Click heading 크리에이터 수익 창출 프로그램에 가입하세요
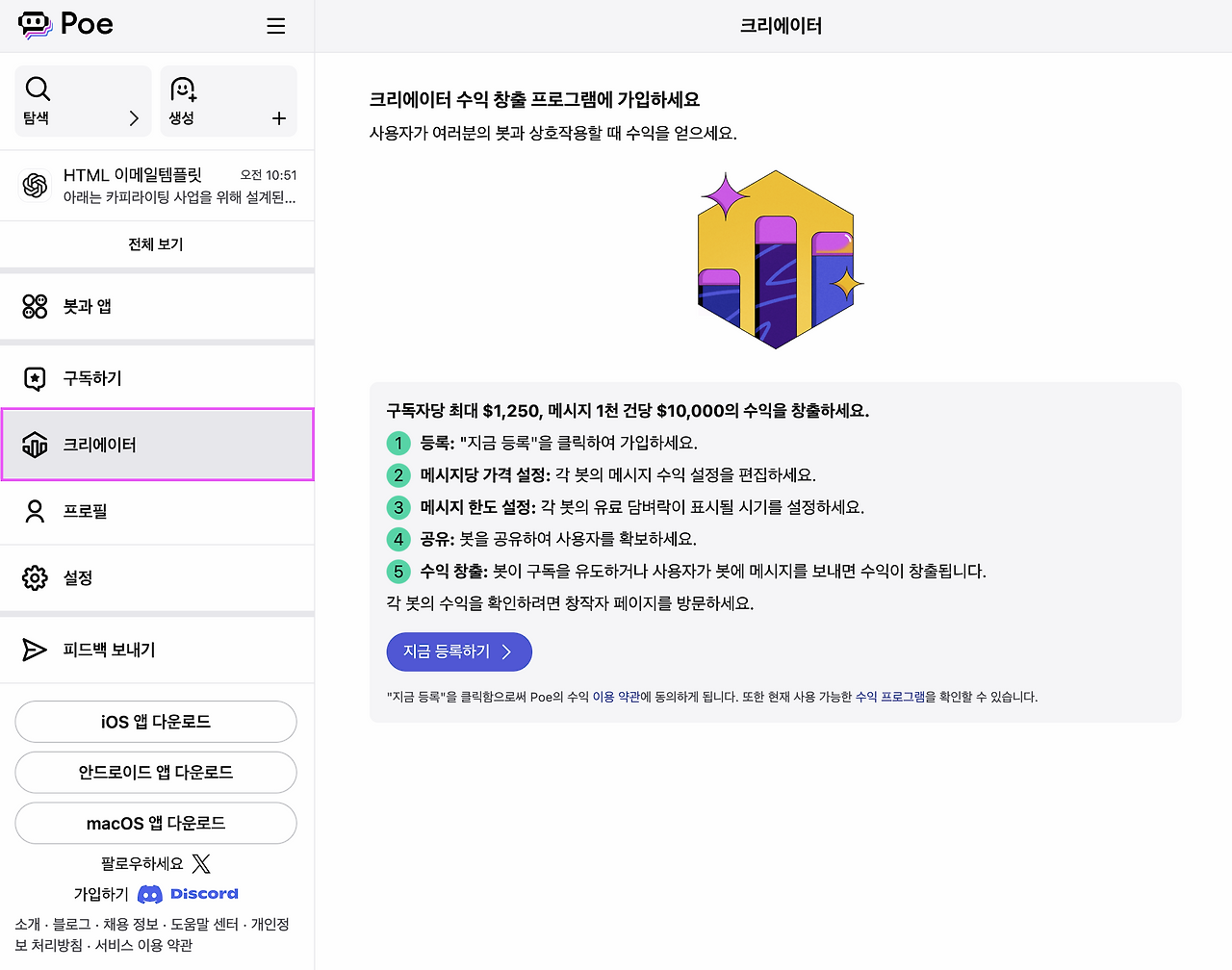Viewport: 1232px width, 970px height. (535, 99)
